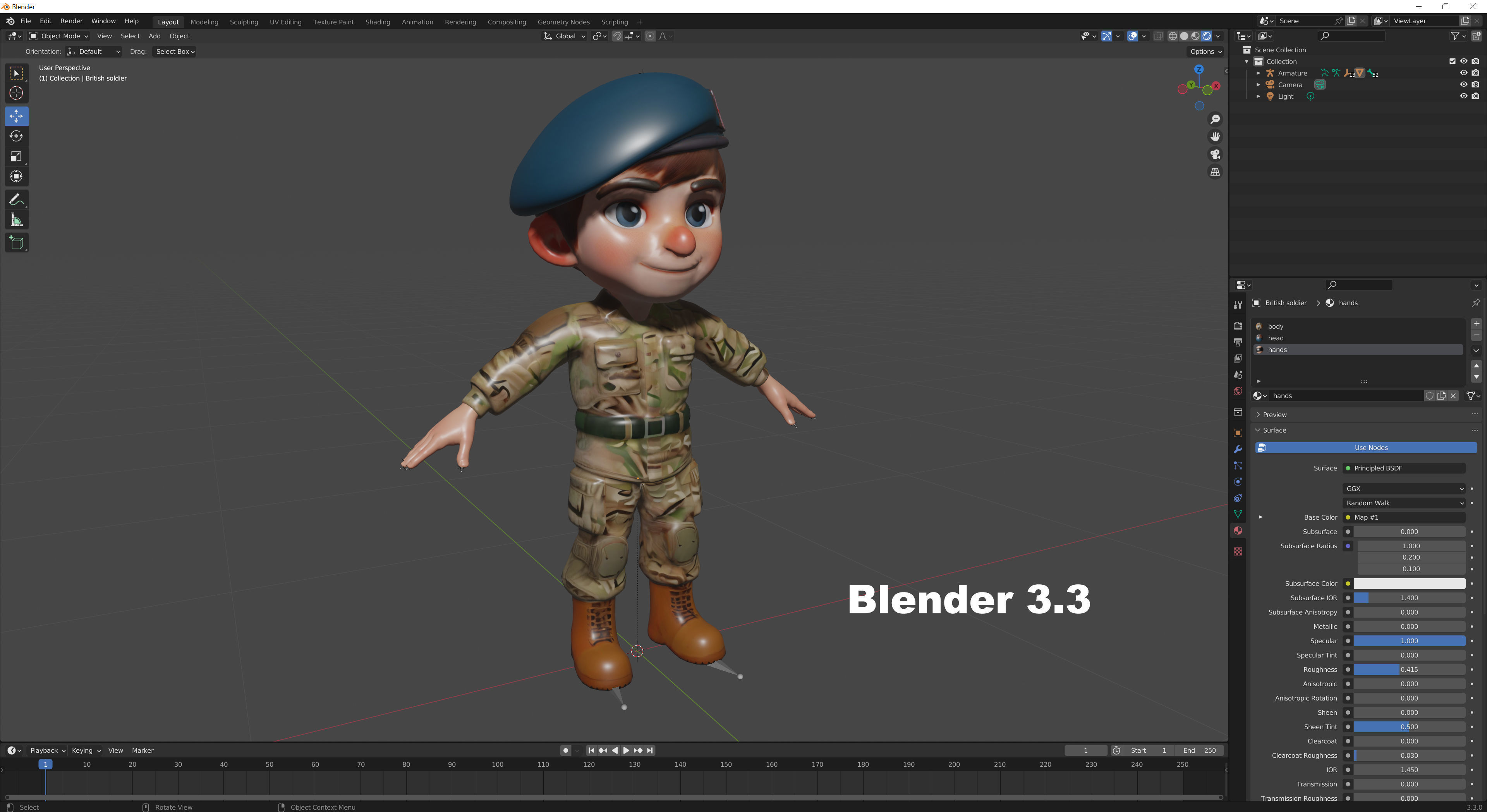Open Drag Select Box dropdown
Image resolution: width=1487 pixels, height=812 pixels.
pos(175,52)
